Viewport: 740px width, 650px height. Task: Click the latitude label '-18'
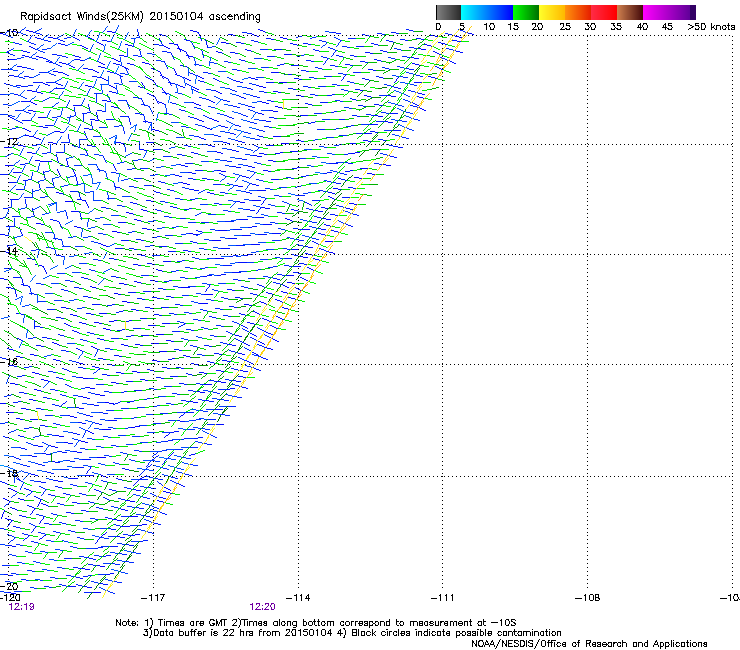coord(9,473)
